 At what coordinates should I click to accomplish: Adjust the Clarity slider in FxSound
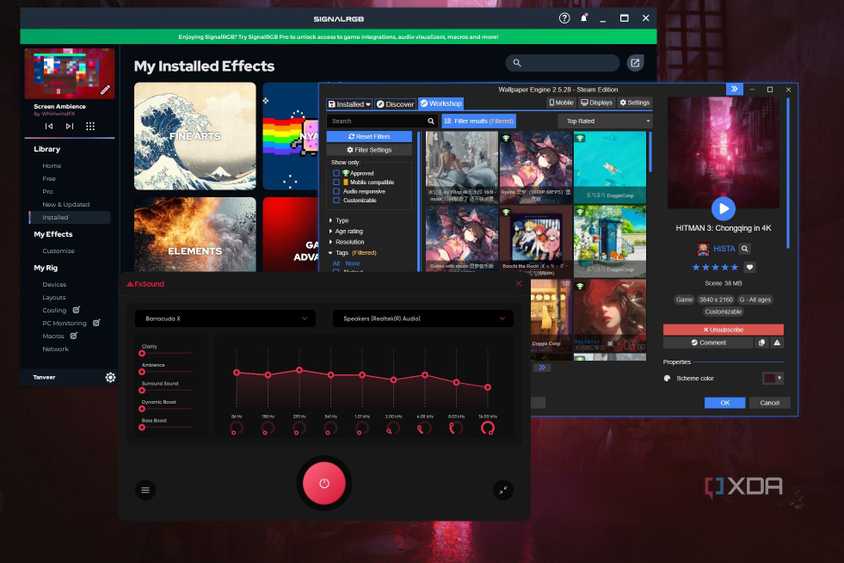tap(165, 353)
